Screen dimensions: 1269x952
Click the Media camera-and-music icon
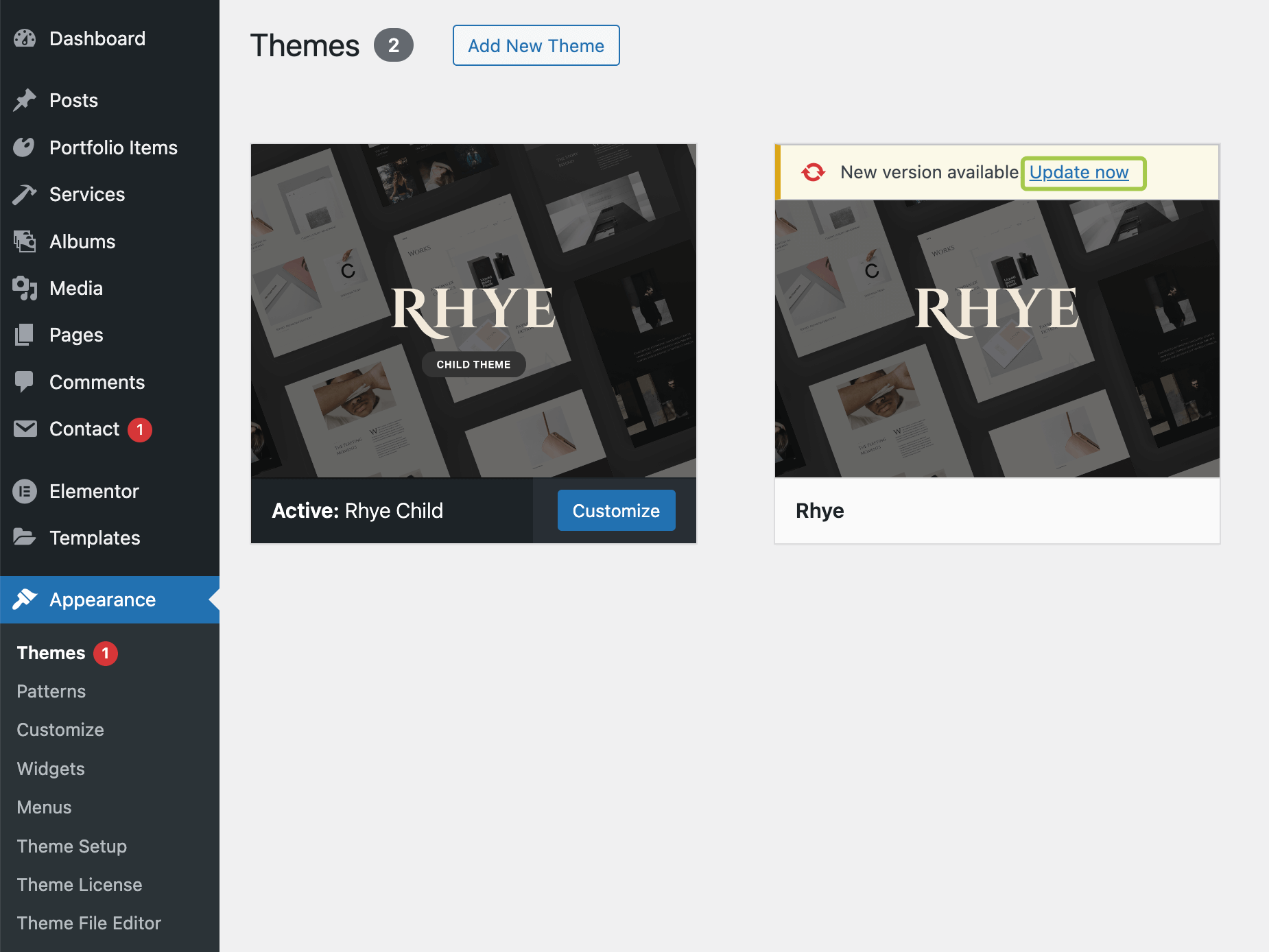(25, 288)
